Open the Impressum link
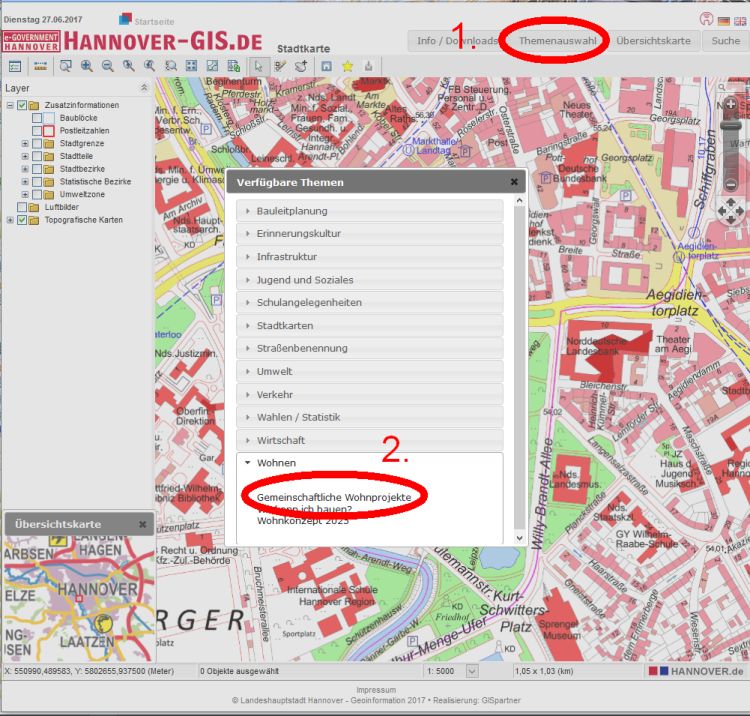The width and height of the screenshot is (750, 716). coord(376,690)
